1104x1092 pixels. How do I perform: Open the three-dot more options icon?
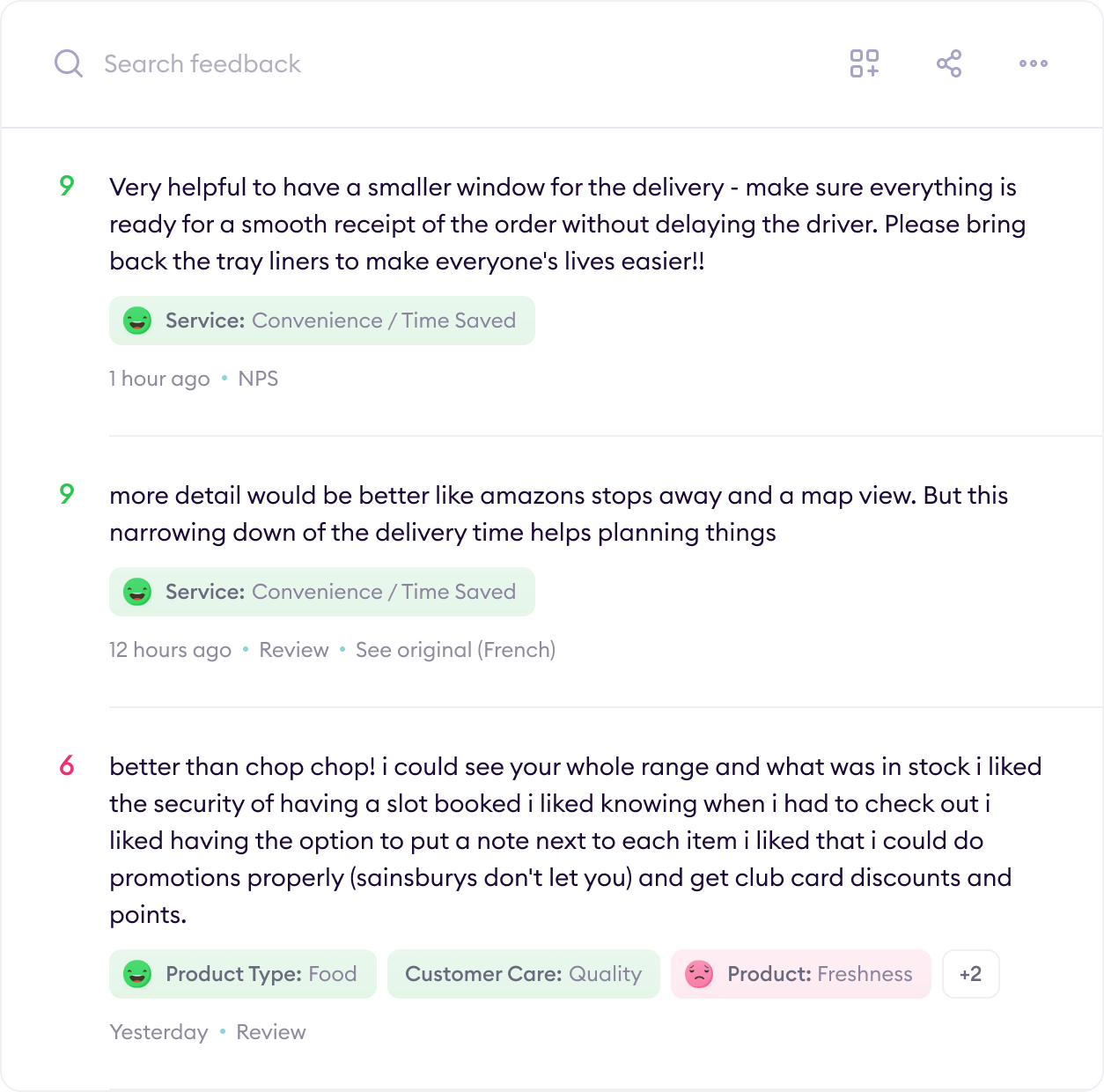(x=1033, y=63)
